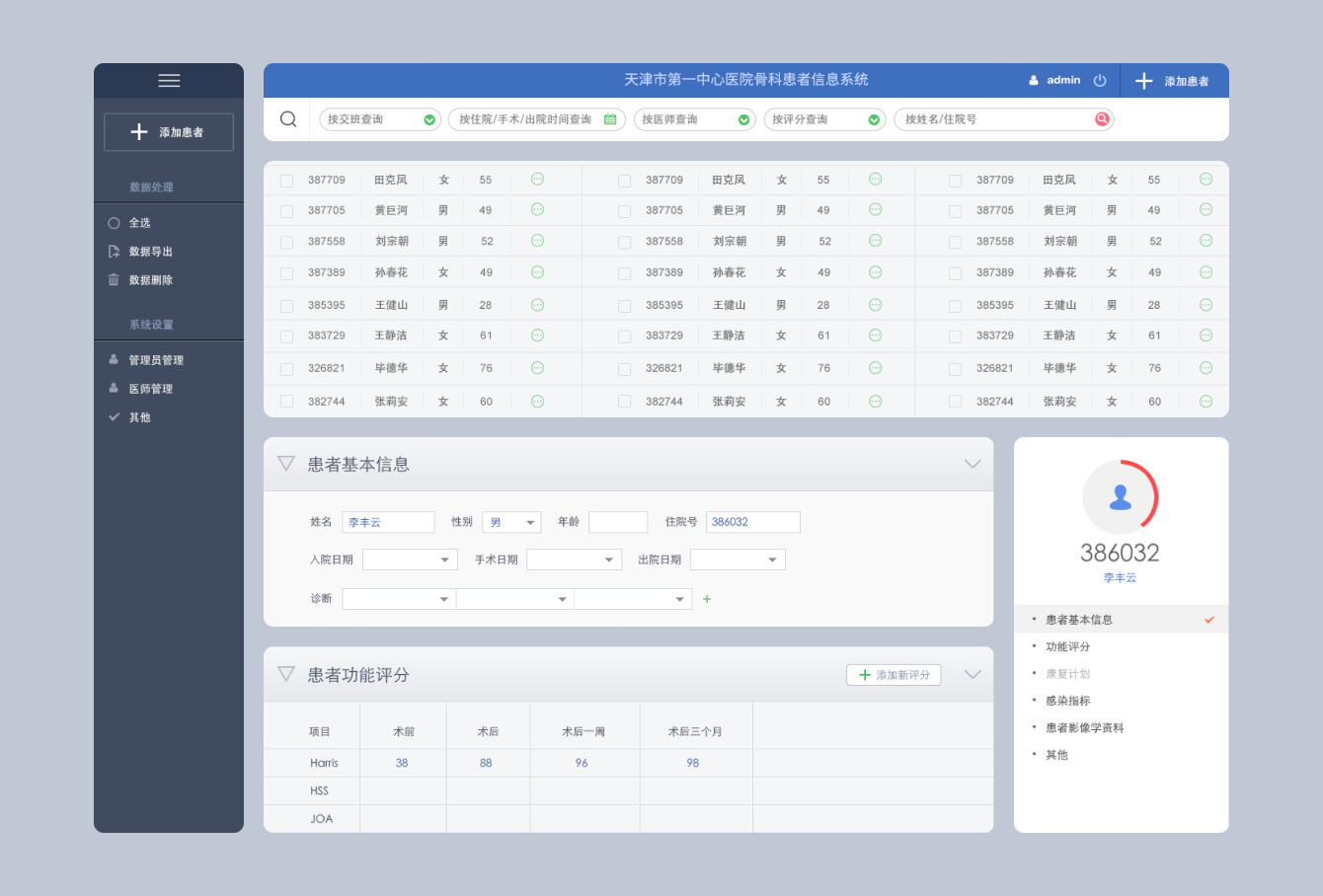Check the checkbox for patient 382744 张莉安

(x=285, y=401)
